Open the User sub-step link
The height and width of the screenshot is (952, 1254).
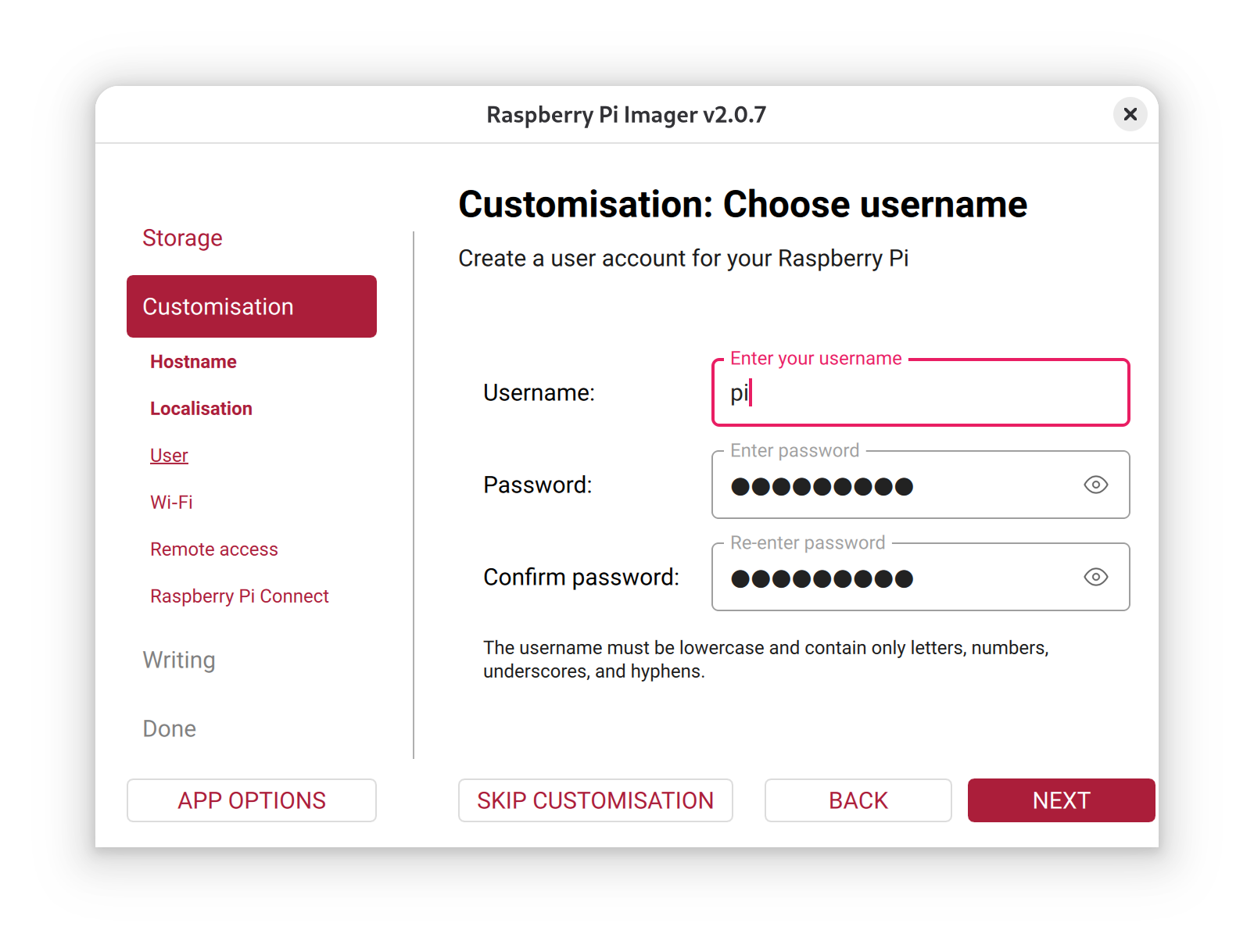169,456
